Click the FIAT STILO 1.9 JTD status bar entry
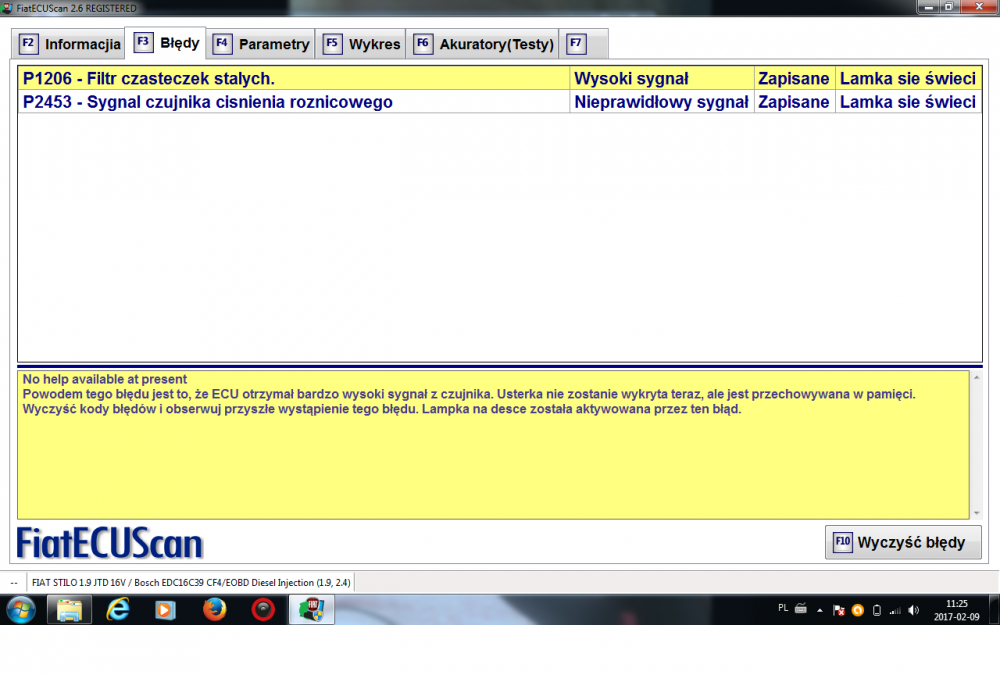1000x675 pixels. [191, 582]
